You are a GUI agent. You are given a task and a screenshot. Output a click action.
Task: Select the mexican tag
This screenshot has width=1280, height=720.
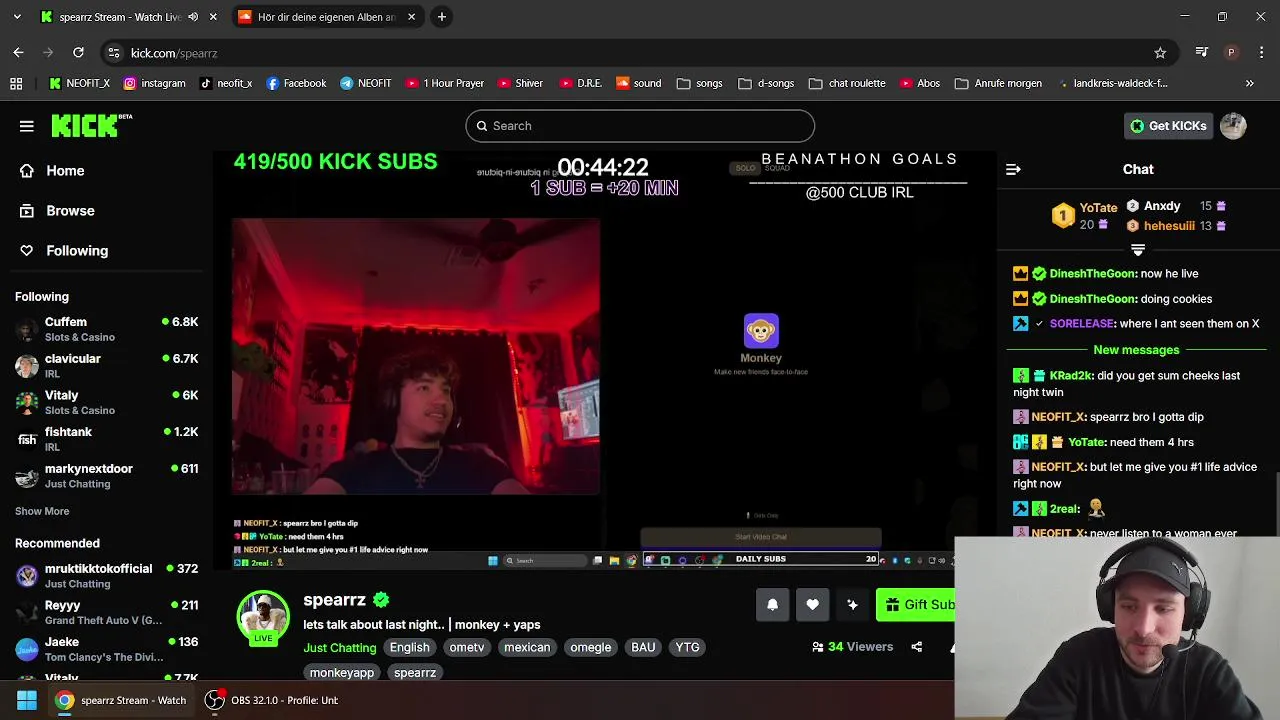pos(527,647)
